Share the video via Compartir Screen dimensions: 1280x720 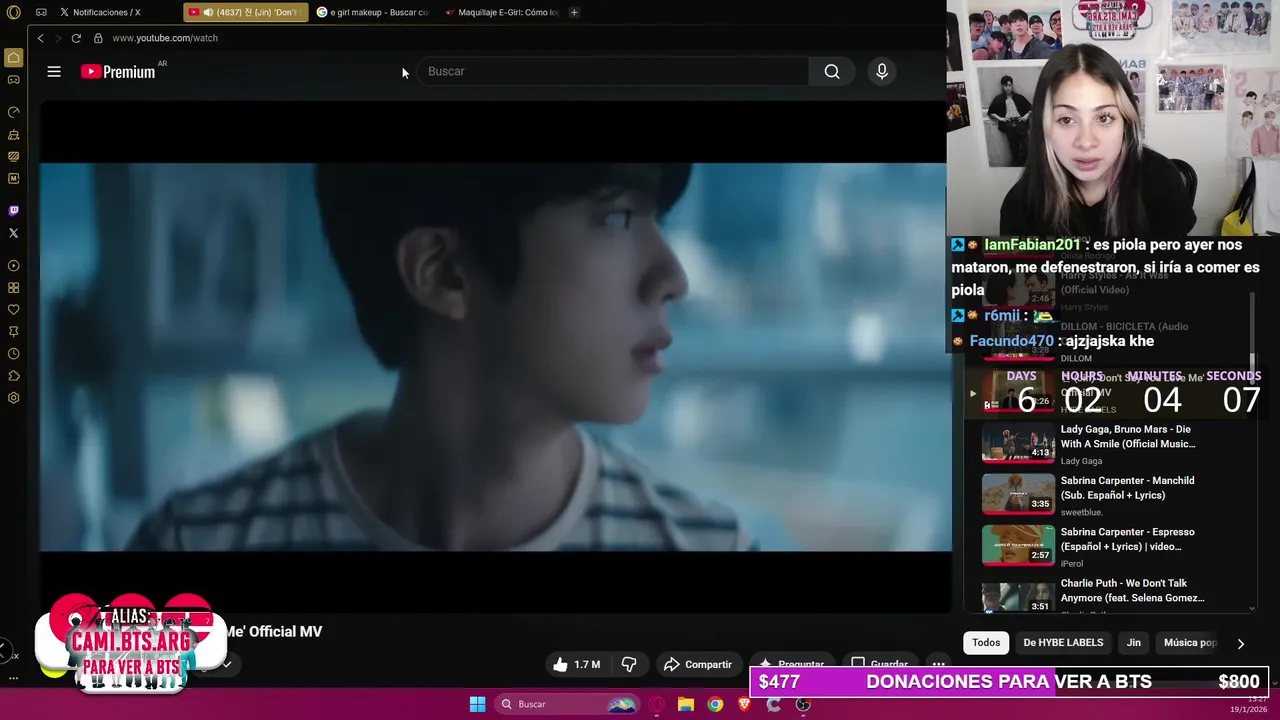click(698, 664)
